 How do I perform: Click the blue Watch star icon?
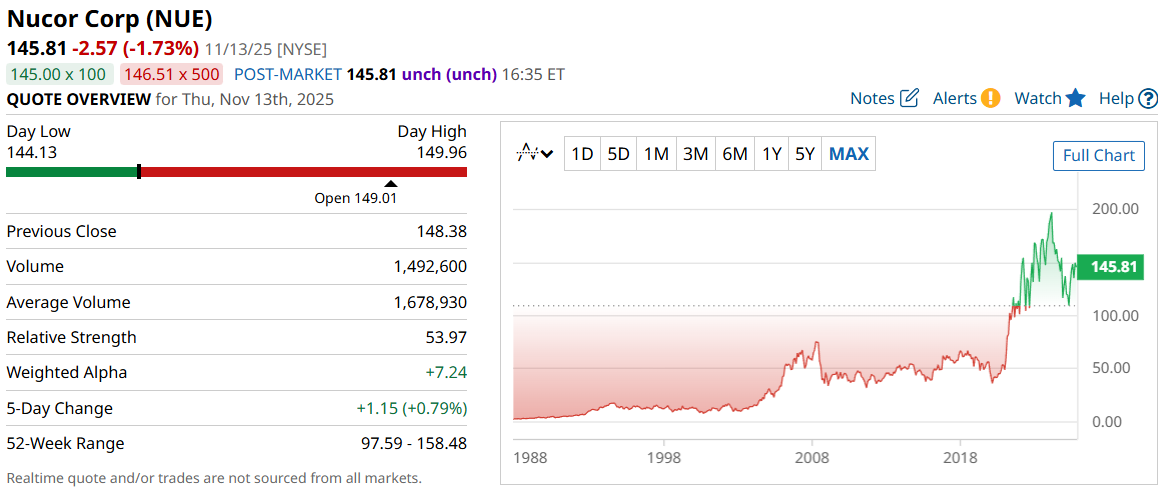pos(1075,98)
